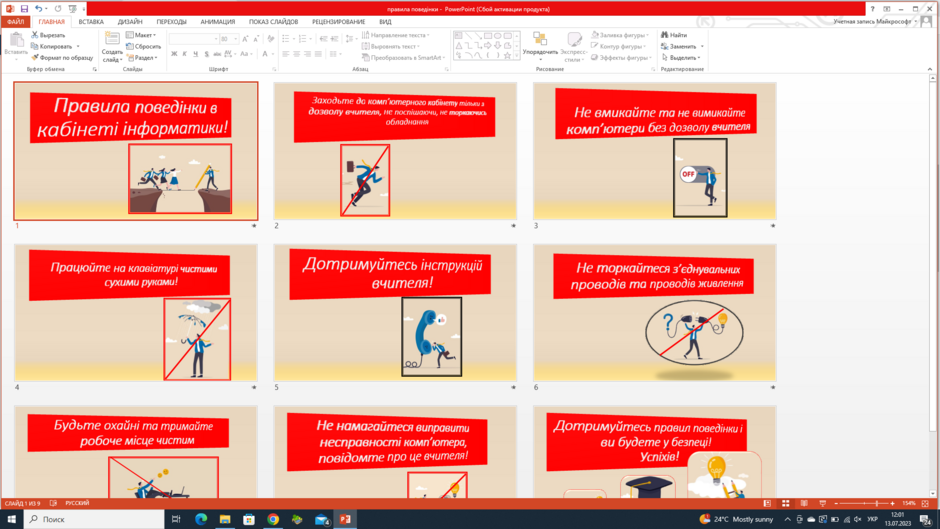Click the Clear All Formatting icon
The width and height of the screenshot is (940, 529).
(x=271, y=39)
